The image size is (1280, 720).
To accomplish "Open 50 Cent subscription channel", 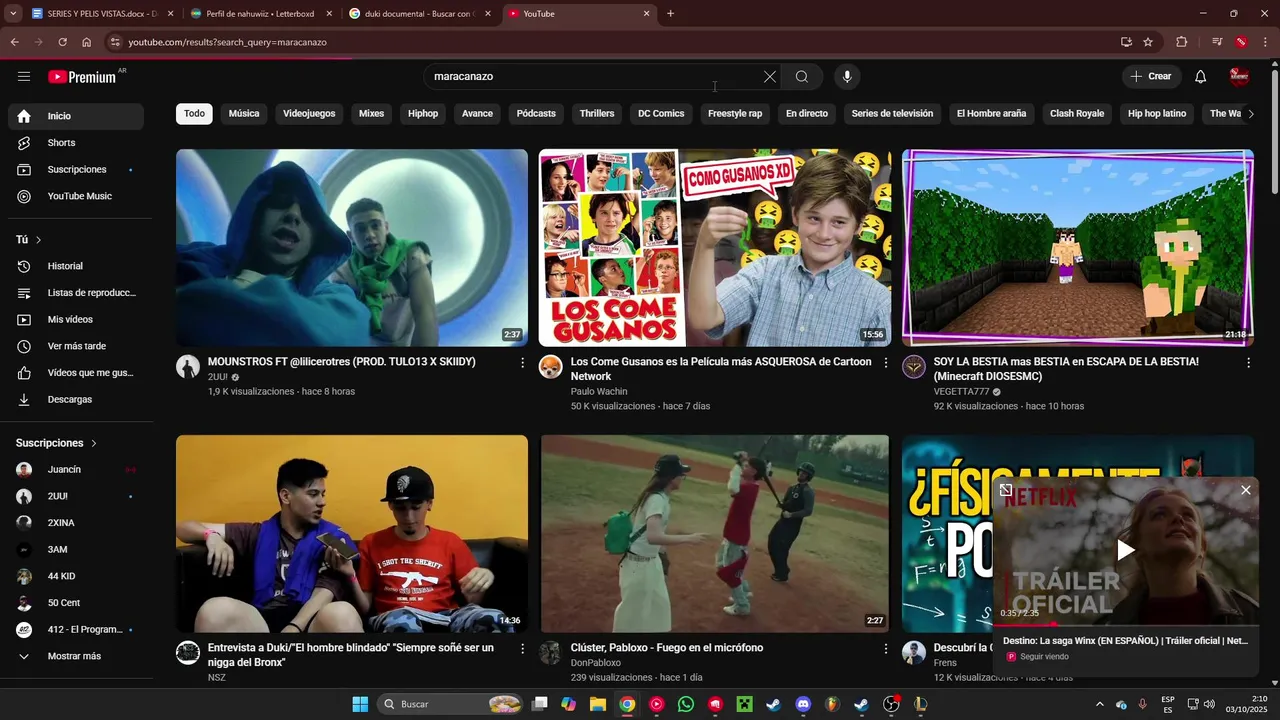I will [x=76, y=603].
